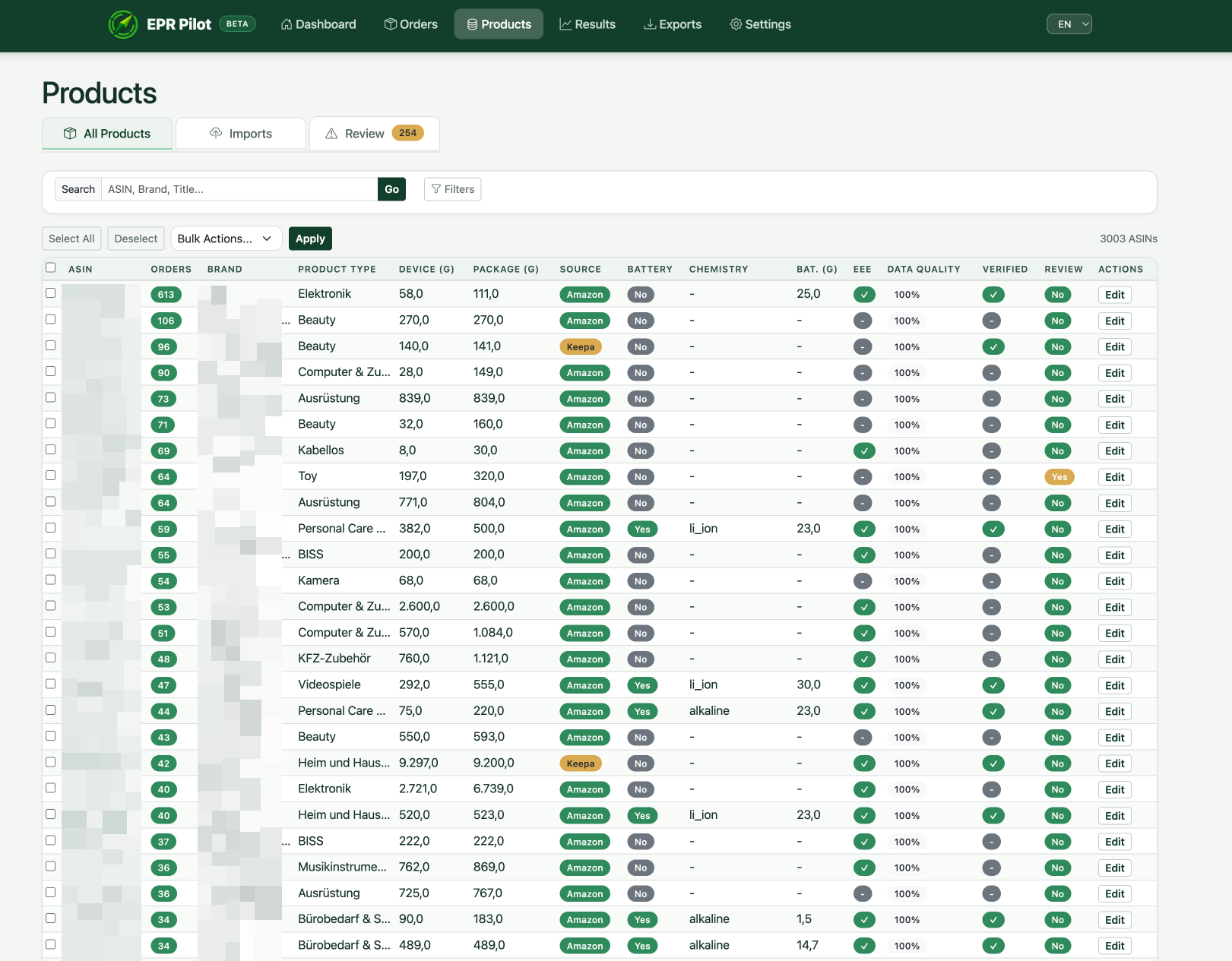
Task: Switch to the All Products tab
Action: coord(106,133)
